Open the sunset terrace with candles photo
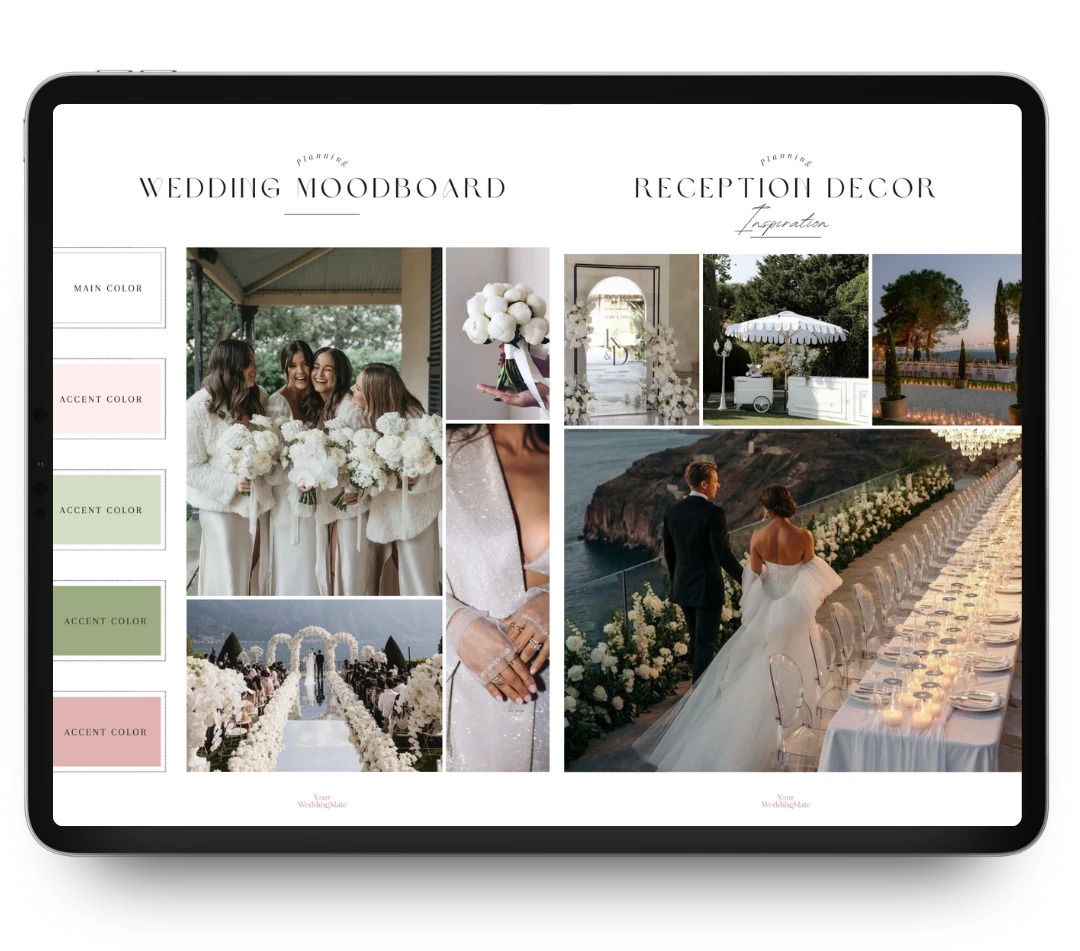Image resolution: width=1080 pixels, height=951 pixels. coord(946,339)
